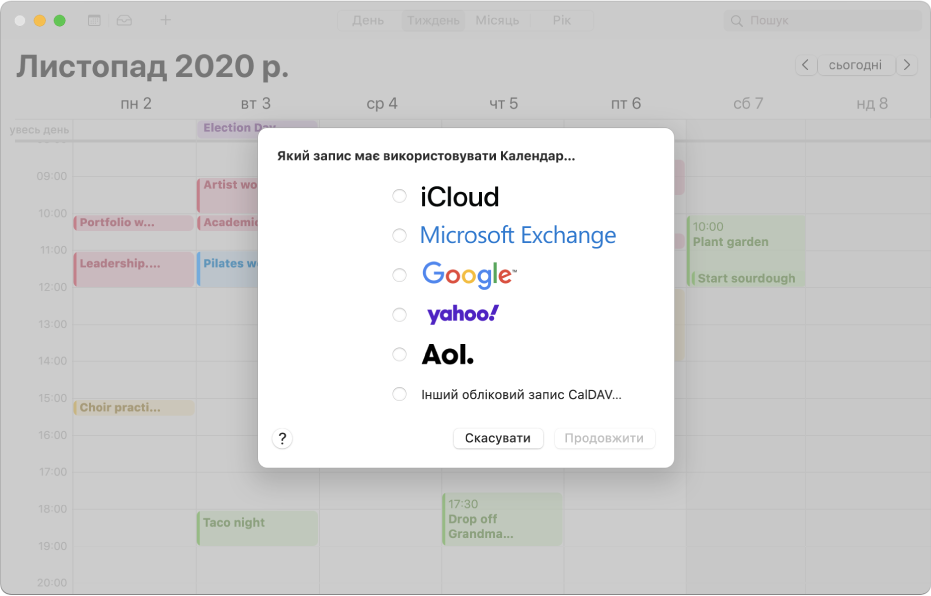Select the iCloud account radio button
931x596 pixels.
400,196
